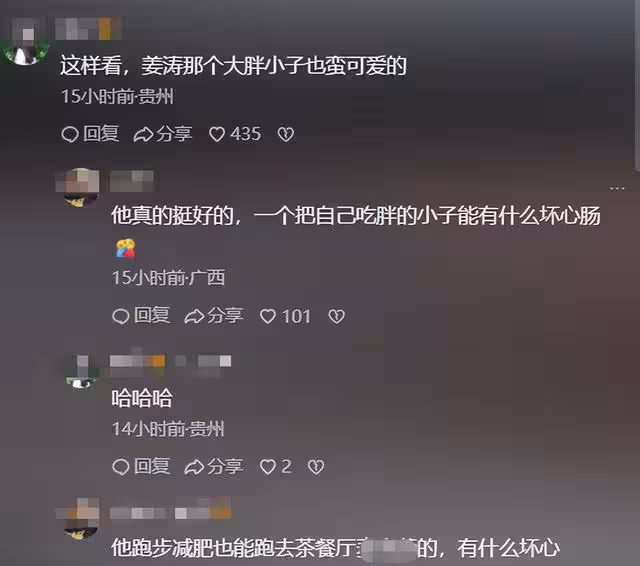Open the top commenter's avatar profile
The width and height of the screenshot is (640, 566).
[x=26, y=41]
